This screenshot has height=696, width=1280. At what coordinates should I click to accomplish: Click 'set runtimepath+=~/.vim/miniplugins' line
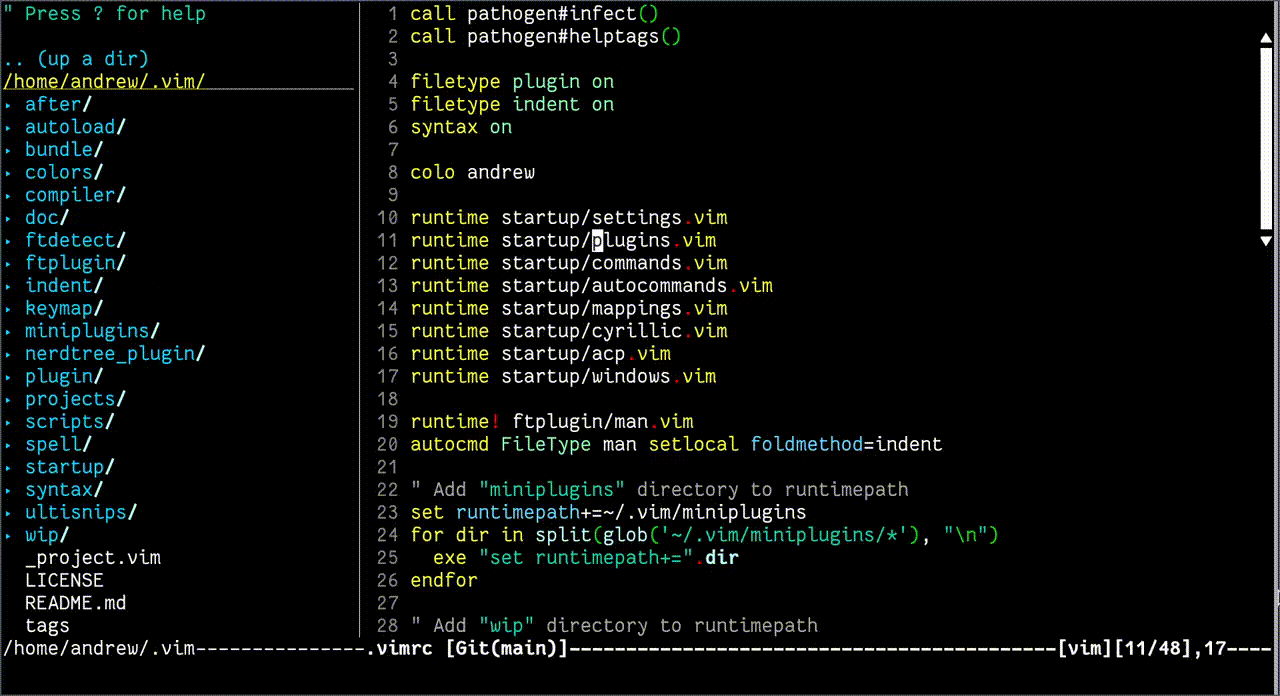609,512
